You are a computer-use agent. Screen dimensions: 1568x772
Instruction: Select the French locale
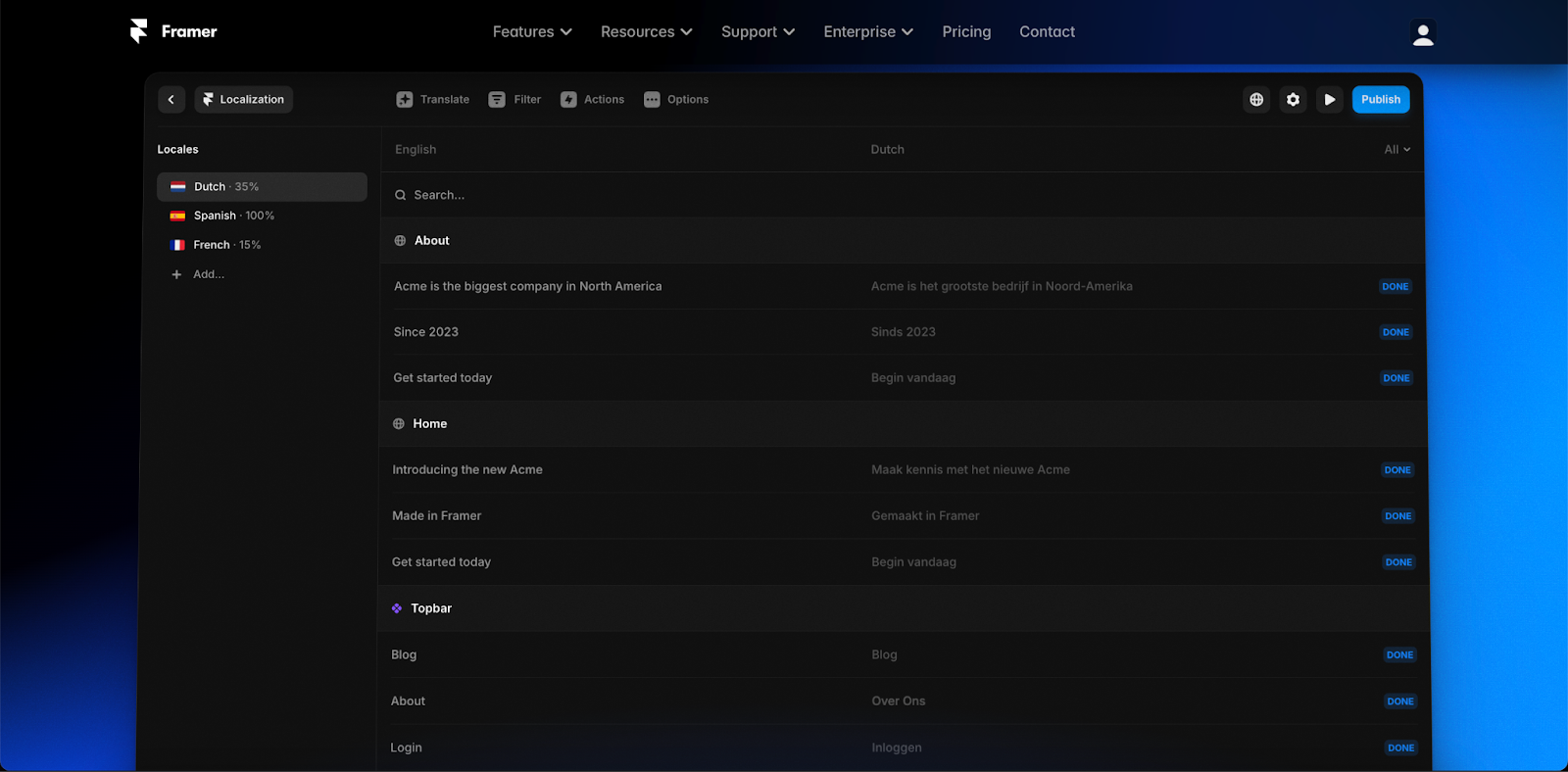tap(226, 245)
